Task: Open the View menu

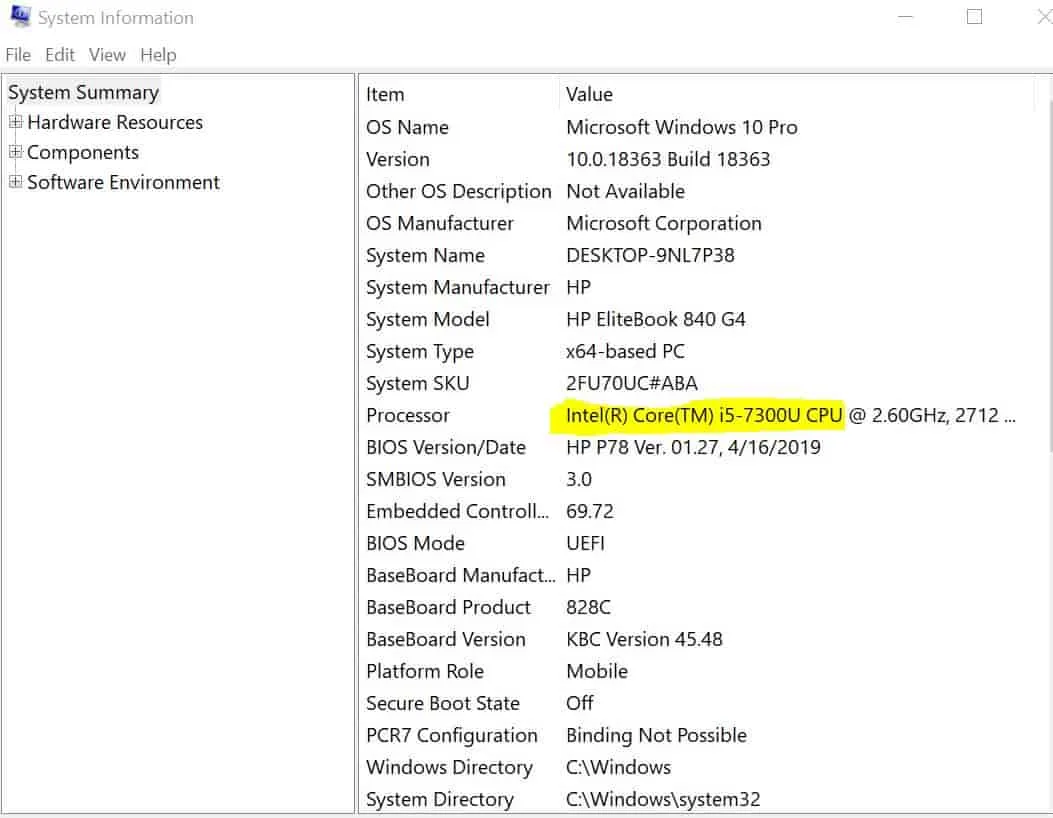Action: coord(106,55)
